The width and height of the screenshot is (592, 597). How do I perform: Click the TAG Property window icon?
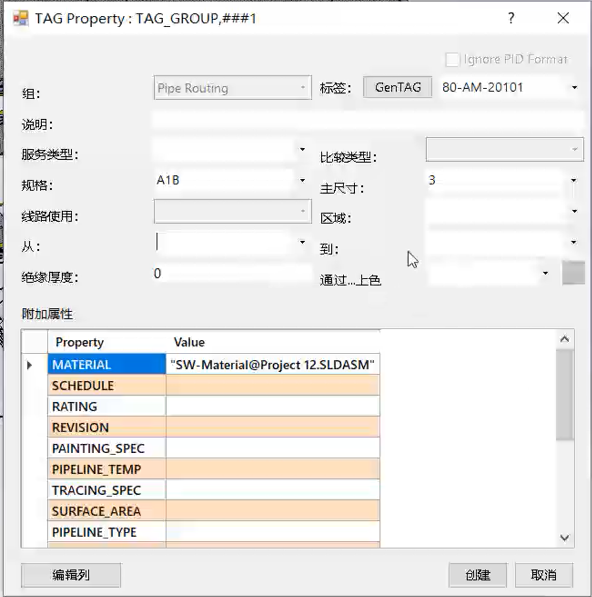tap(21, 18)
